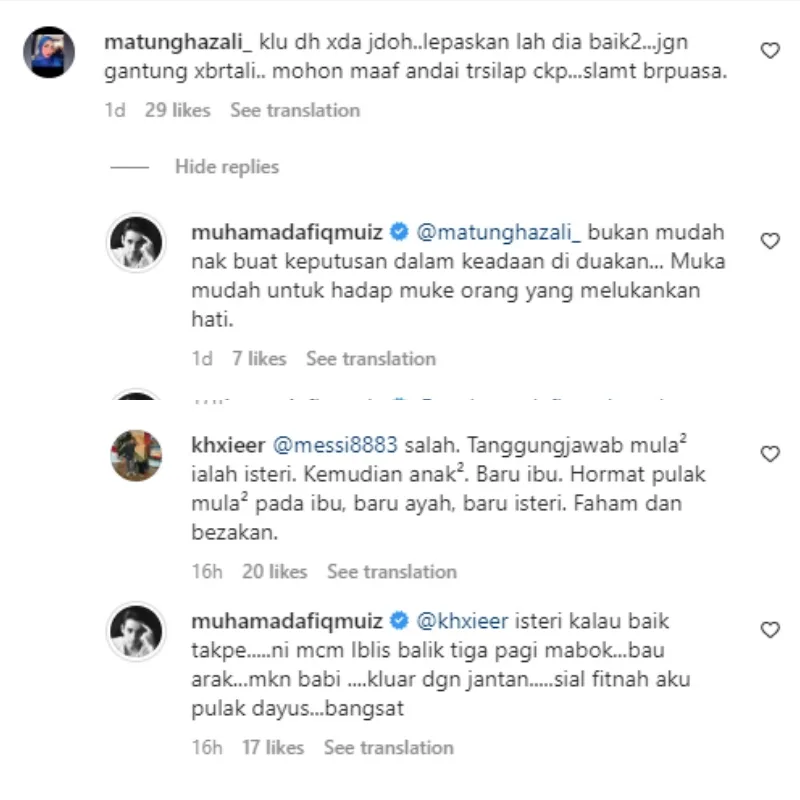See translation of the last reply
The image size is (800, 800).
pyautogui.click(x=389, y=747)
